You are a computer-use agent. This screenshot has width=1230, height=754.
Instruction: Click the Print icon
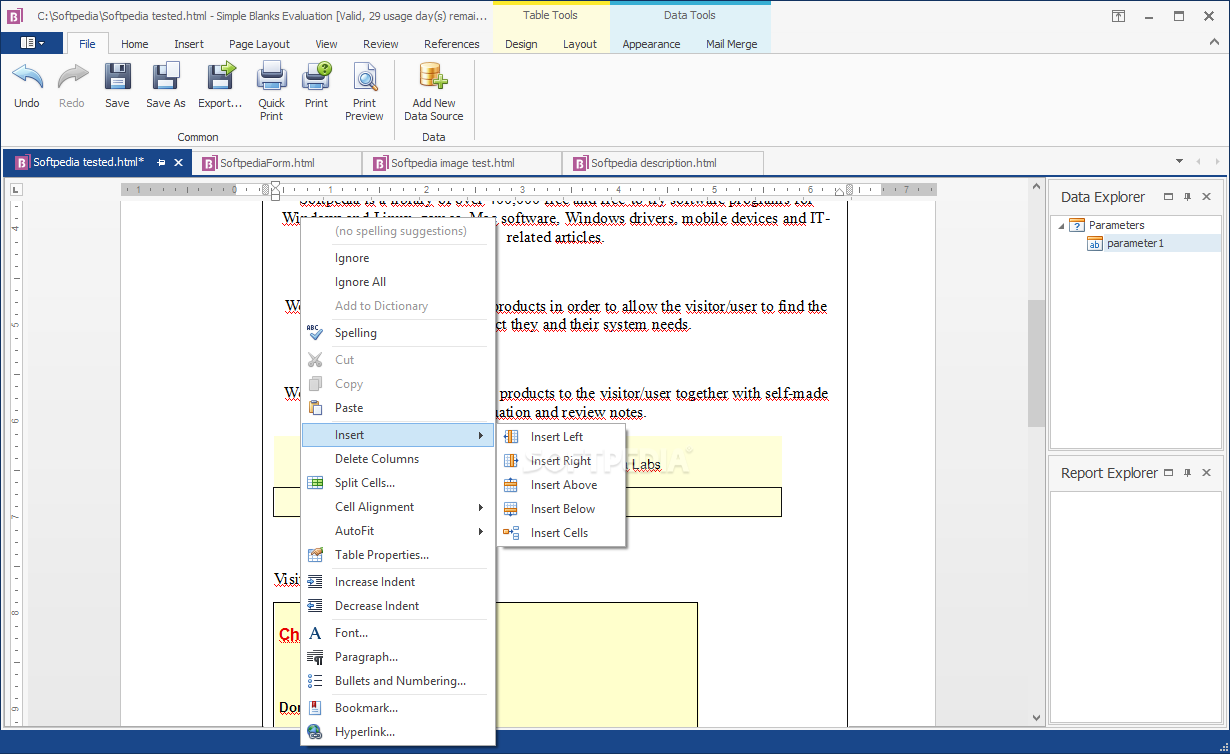tap(316, 78)
